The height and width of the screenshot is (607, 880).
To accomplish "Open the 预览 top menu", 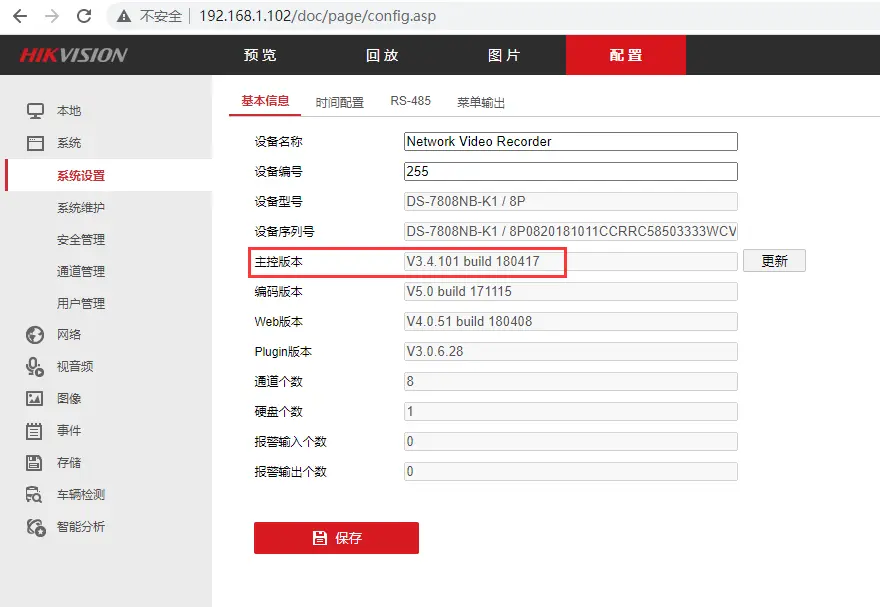I will click(x=260, y=55).
